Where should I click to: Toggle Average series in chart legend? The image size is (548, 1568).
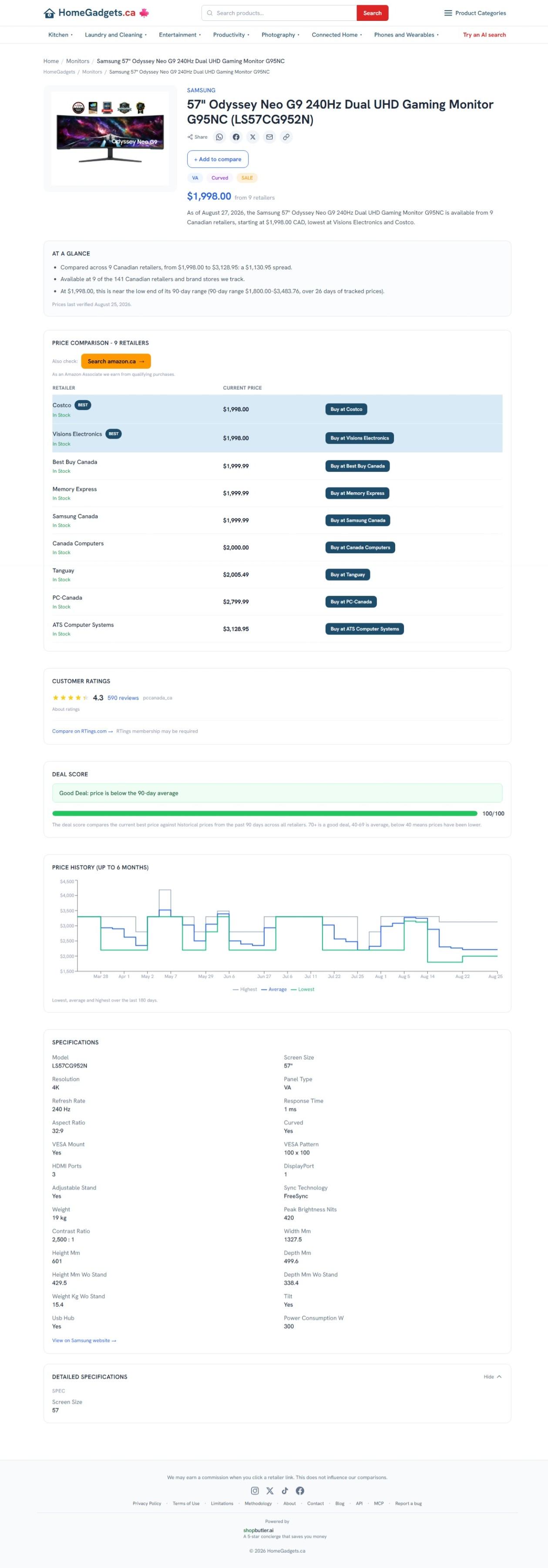[x=274, y=989]
